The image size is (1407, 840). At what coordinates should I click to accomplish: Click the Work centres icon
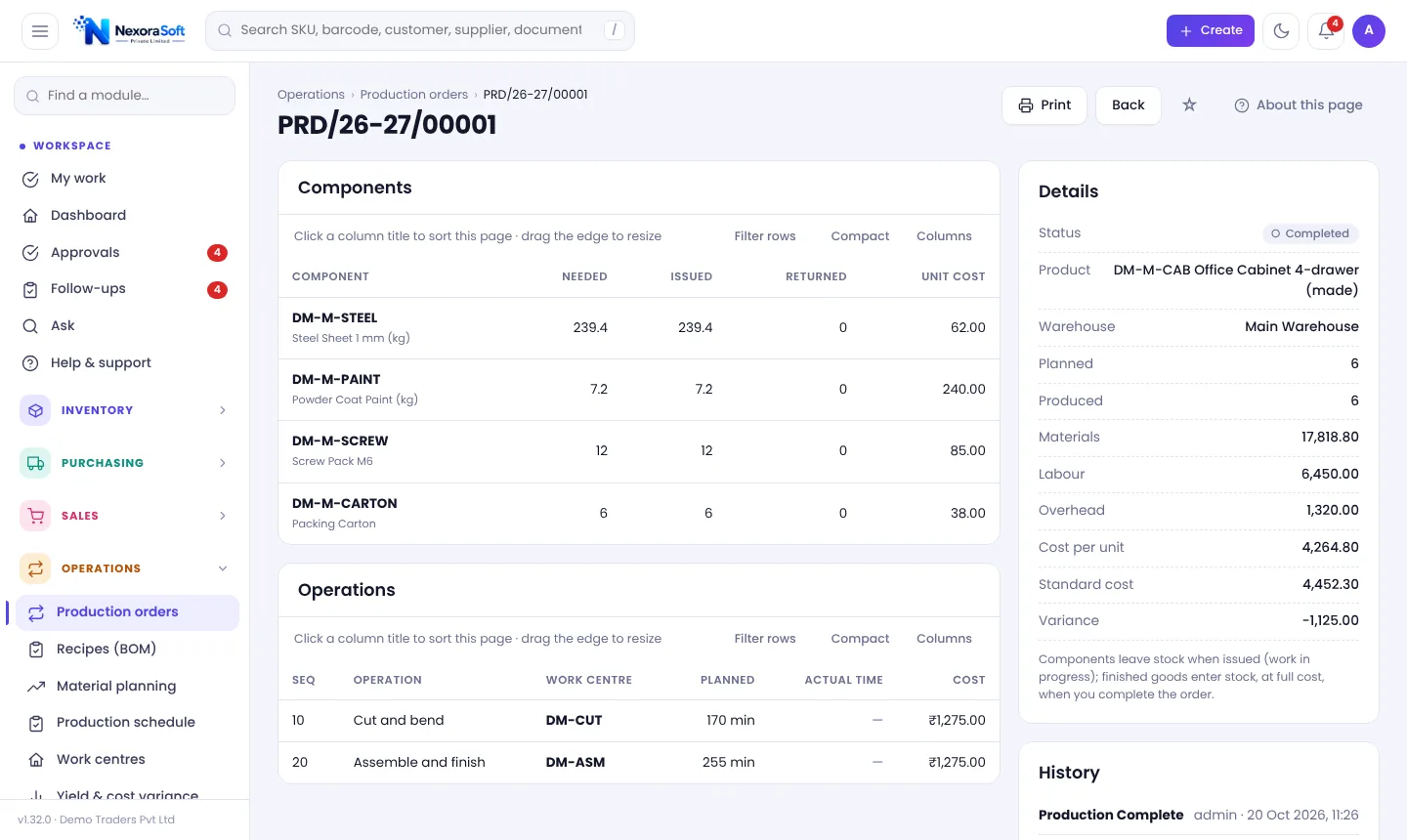click(x=36, y=760)
